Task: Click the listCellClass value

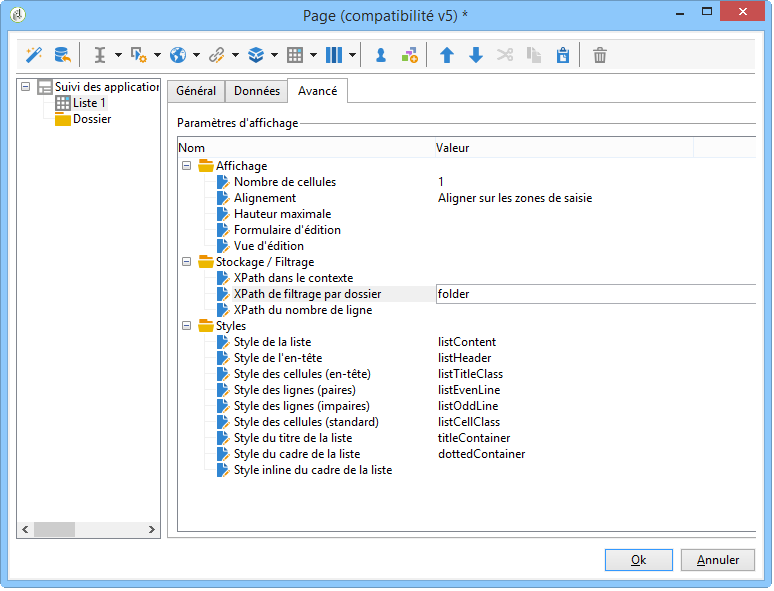Action: (x=468, y=422)
